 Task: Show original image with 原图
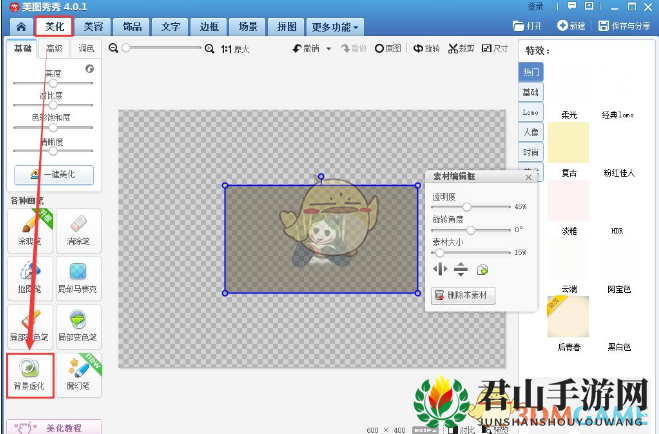pyautogui.click(x=388, y=49)
